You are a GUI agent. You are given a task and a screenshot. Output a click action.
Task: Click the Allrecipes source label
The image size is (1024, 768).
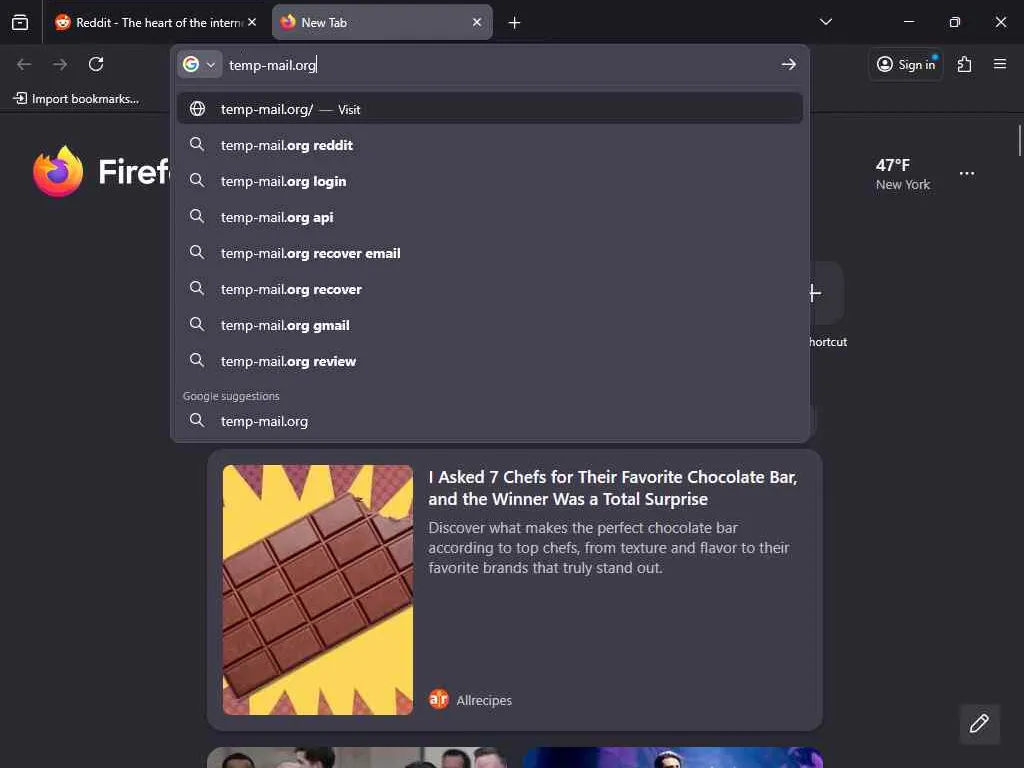tap(484, 700)
